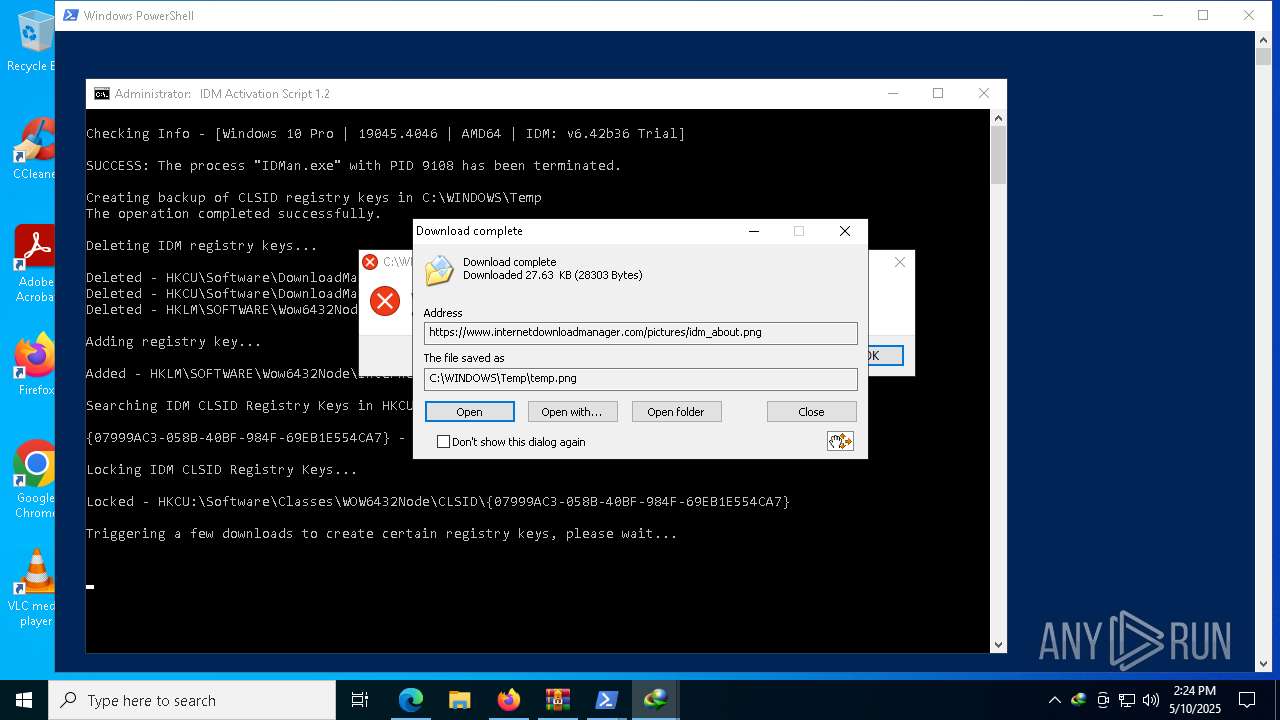Viewport: 1280px width, 720px height.
Task: Open Firefox from taskbar
Action: 509,700
